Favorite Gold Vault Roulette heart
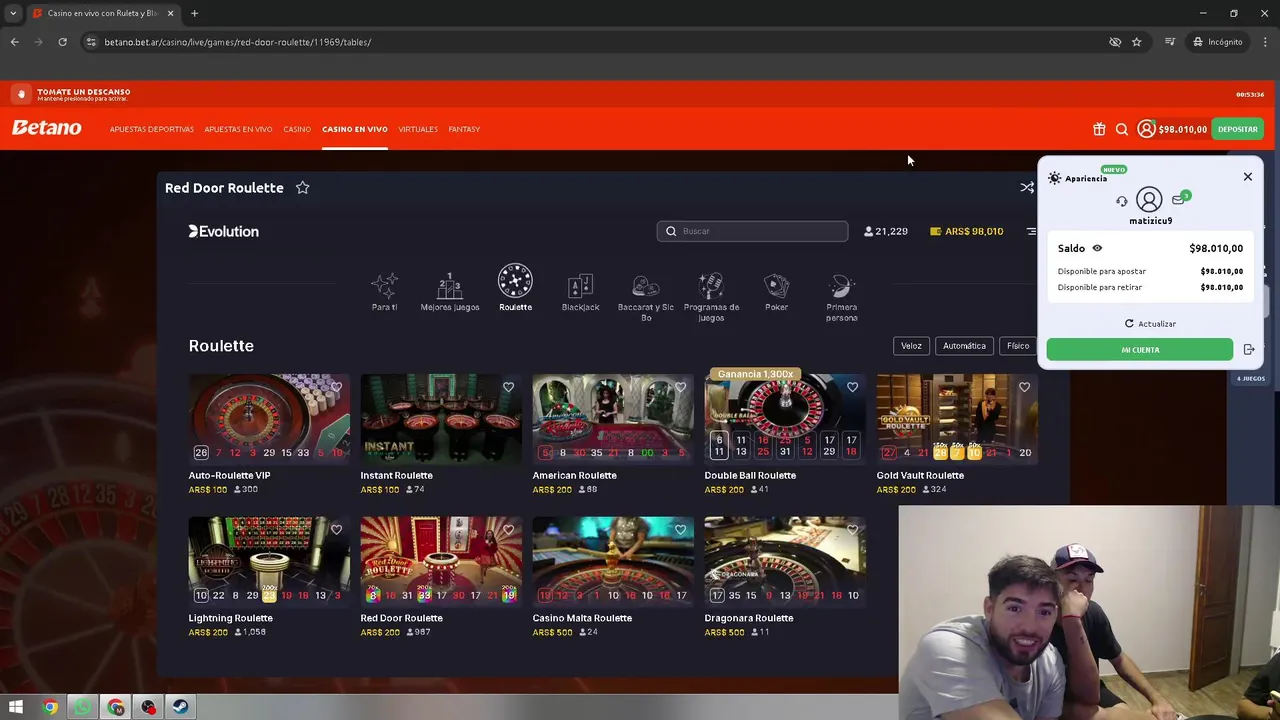Image resolution: width=1280 pixels, height=720 pixels. click(x=1024, y=387)
